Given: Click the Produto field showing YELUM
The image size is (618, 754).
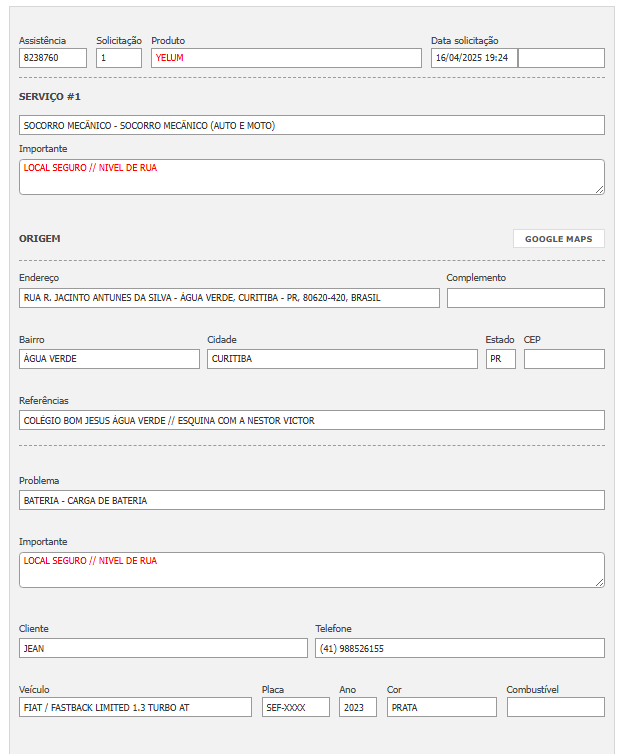Looking at the screenshot, I should click(x=286, y=58).
